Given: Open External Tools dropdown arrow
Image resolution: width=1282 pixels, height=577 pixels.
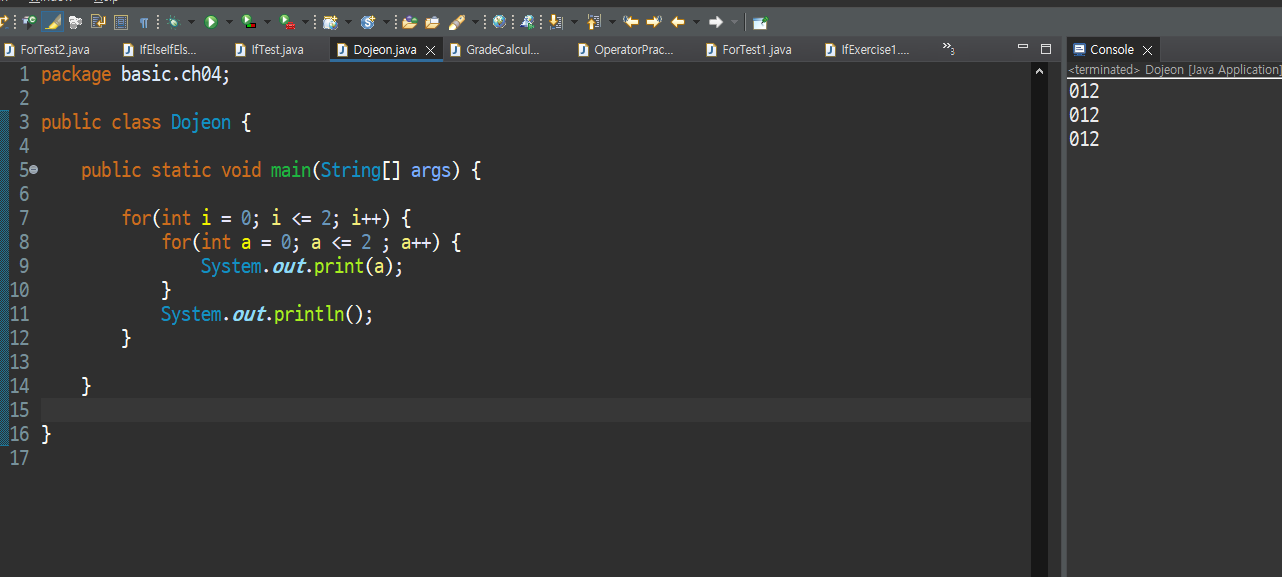Looking at the screenshot, I should 305,22.
